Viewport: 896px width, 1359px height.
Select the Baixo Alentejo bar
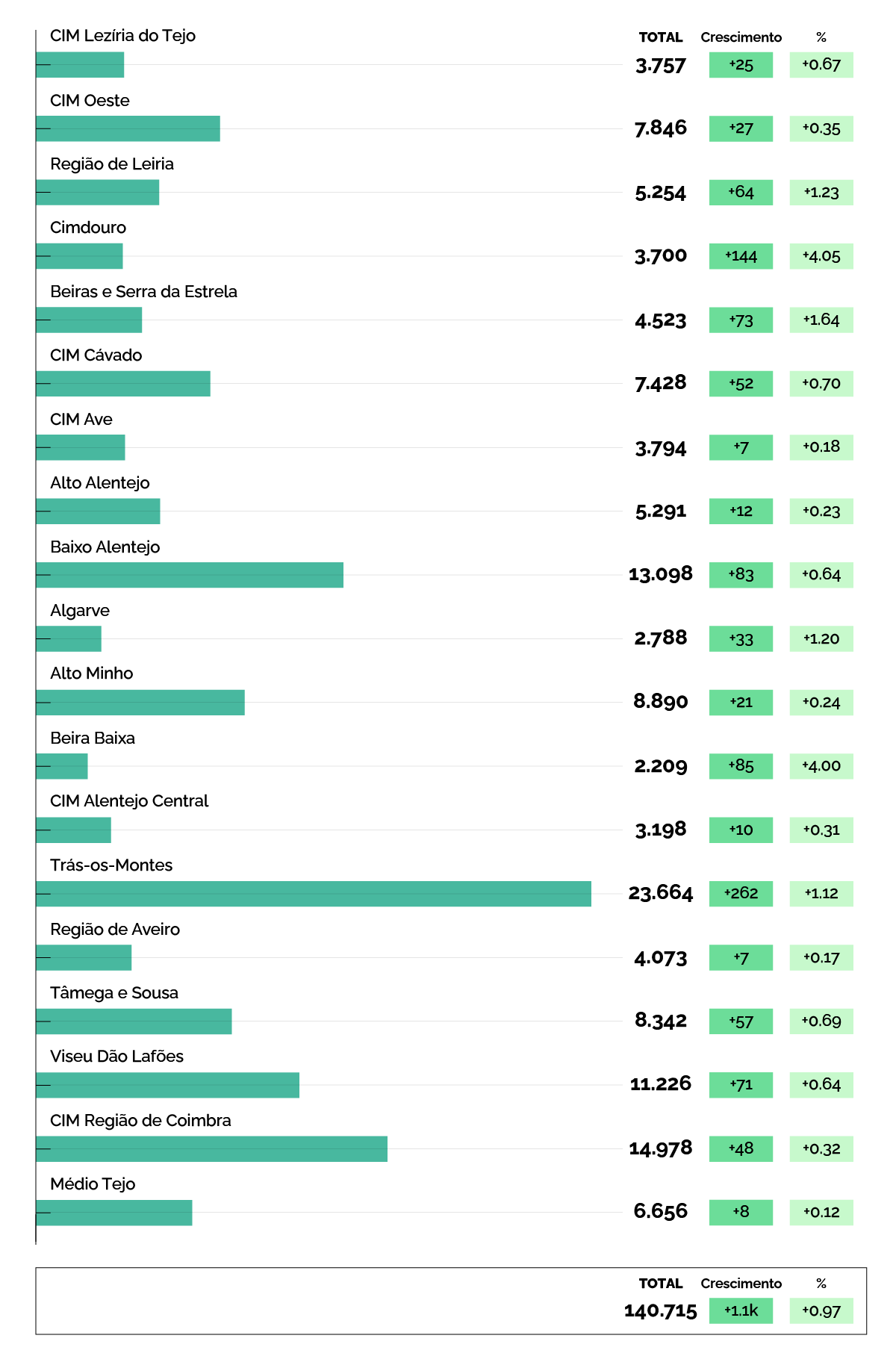click(x=190, y=575)
